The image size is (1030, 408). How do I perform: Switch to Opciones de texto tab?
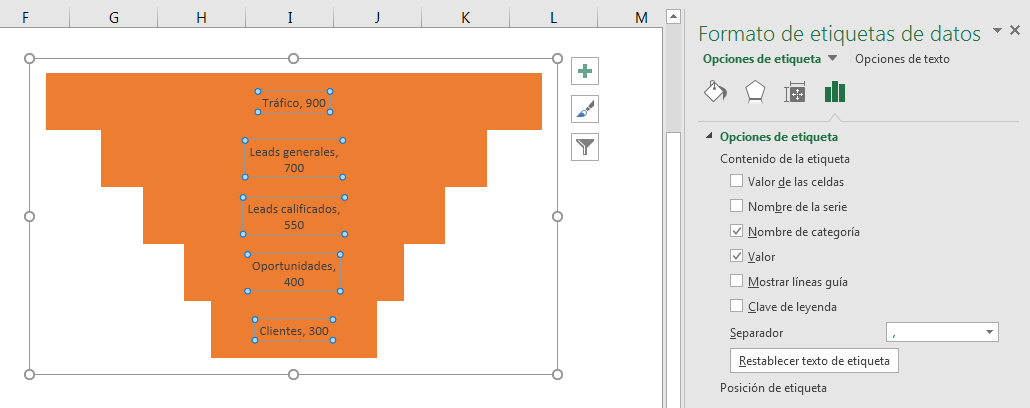pos(902,58)
